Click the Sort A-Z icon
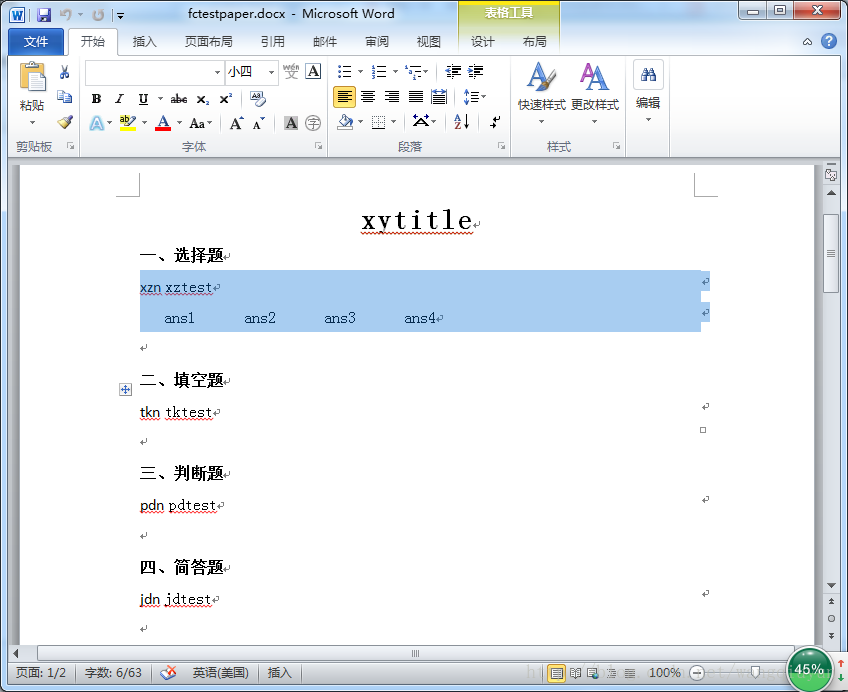The image size is (848, 692). click(x=462, y=122)
